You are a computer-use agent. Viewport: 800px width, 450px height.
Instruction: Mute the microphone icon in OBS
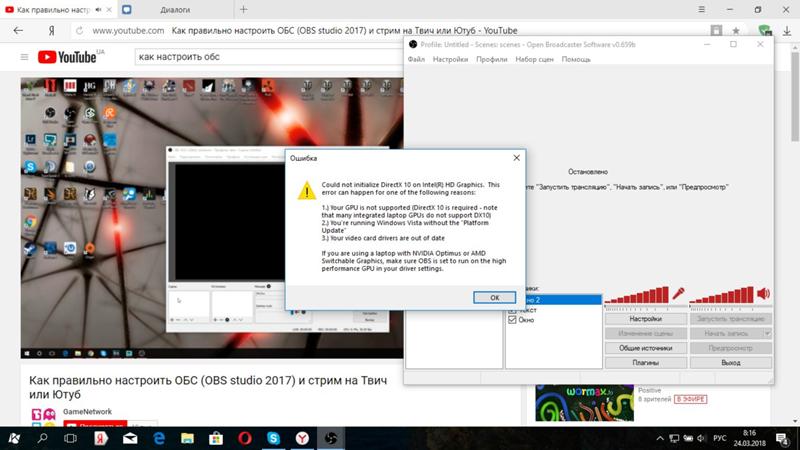(678, 294)
